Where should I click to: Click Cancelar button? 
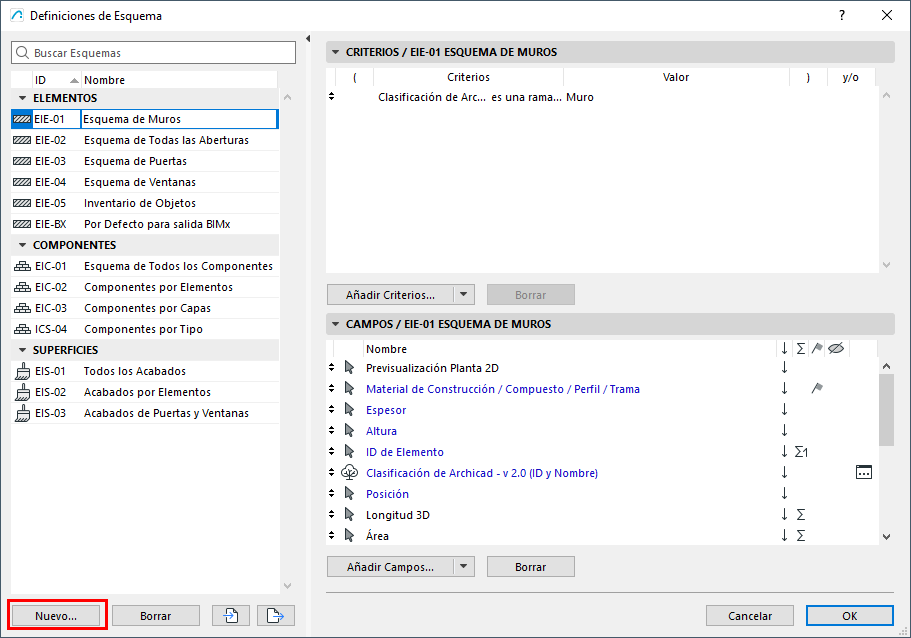pyautogui.click(x=750, y=615)
